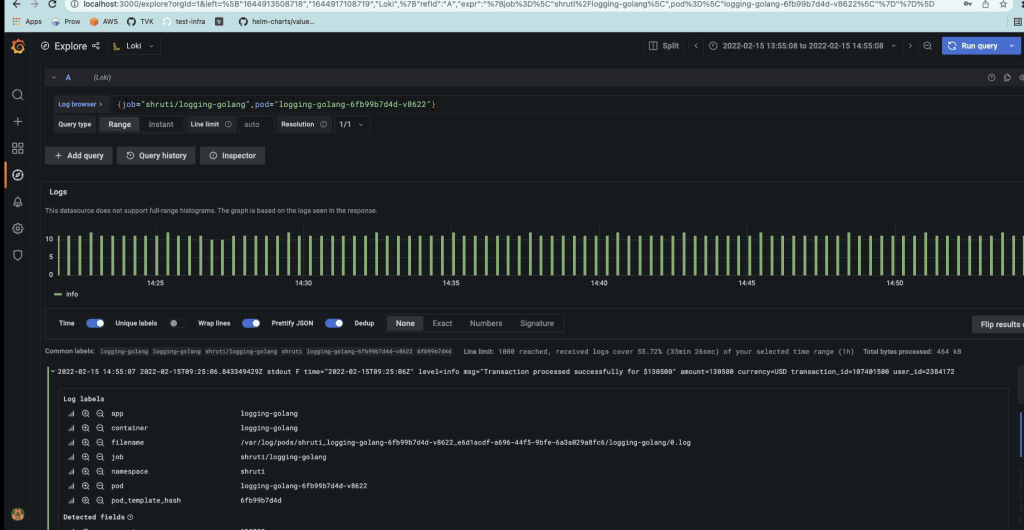1024x530 pixels.
Task: Click the Resolution info icon
Action: coord(323,124)
